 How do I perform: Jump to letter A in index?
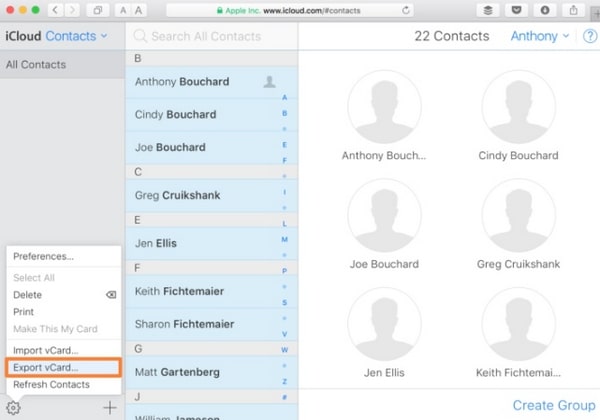click(284, 98)
